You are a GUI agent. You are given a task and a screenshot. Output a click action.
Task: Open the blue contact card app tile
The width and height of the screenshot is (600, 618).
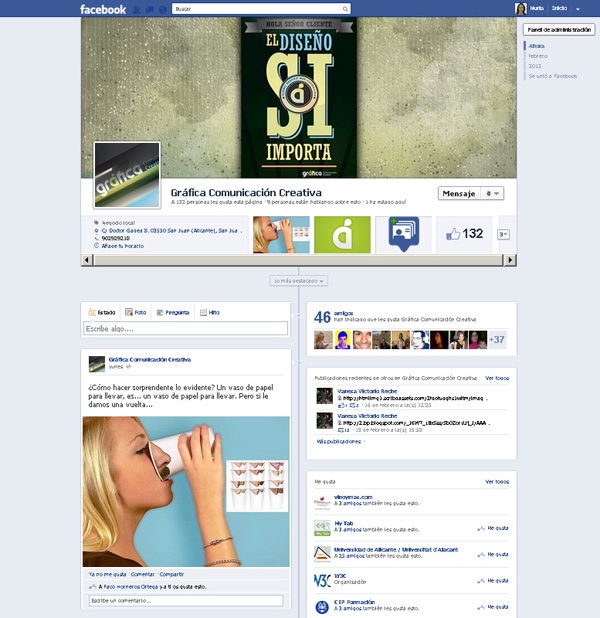point(403,234)
